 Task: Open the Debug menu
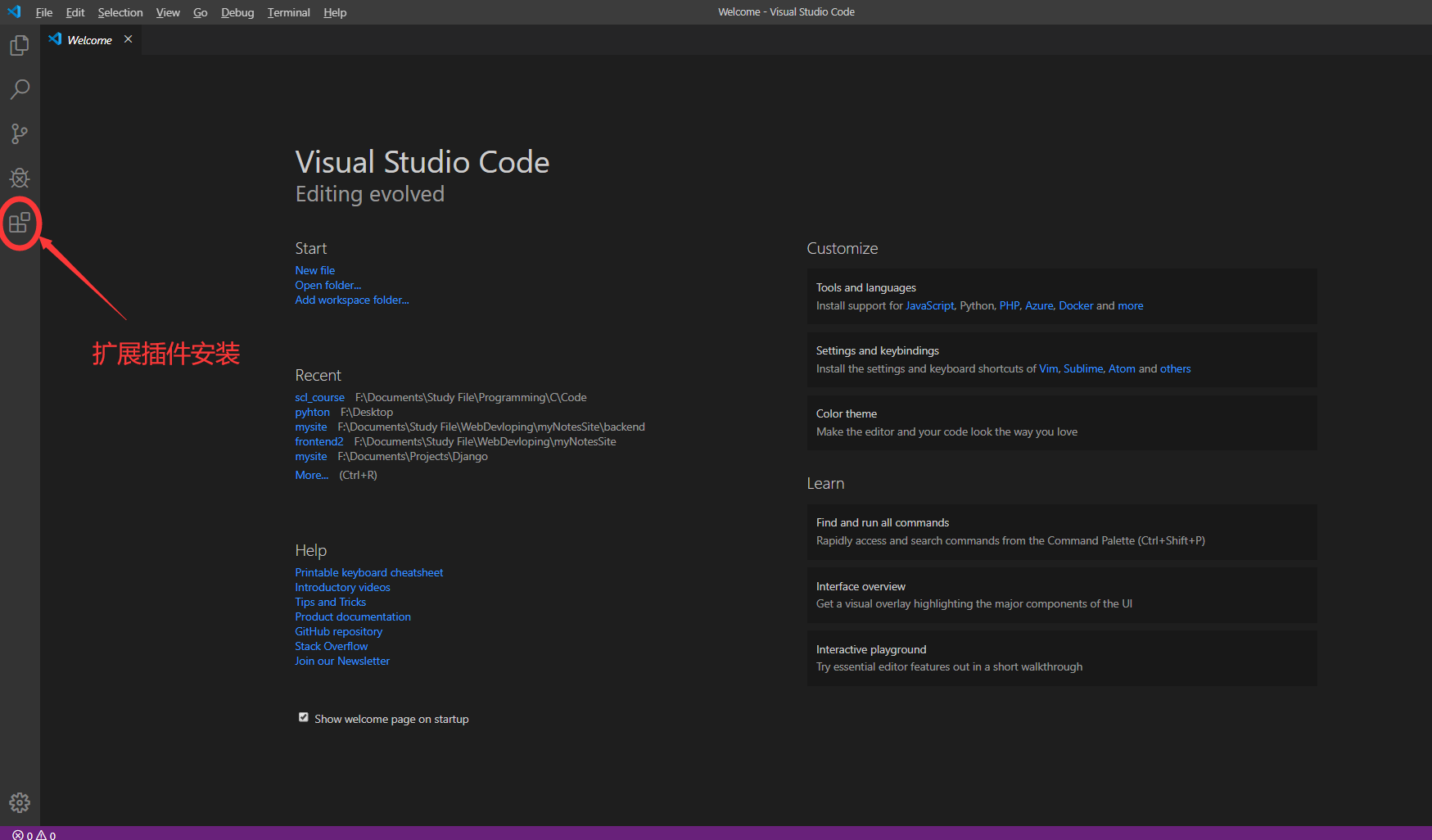(237, 12)
